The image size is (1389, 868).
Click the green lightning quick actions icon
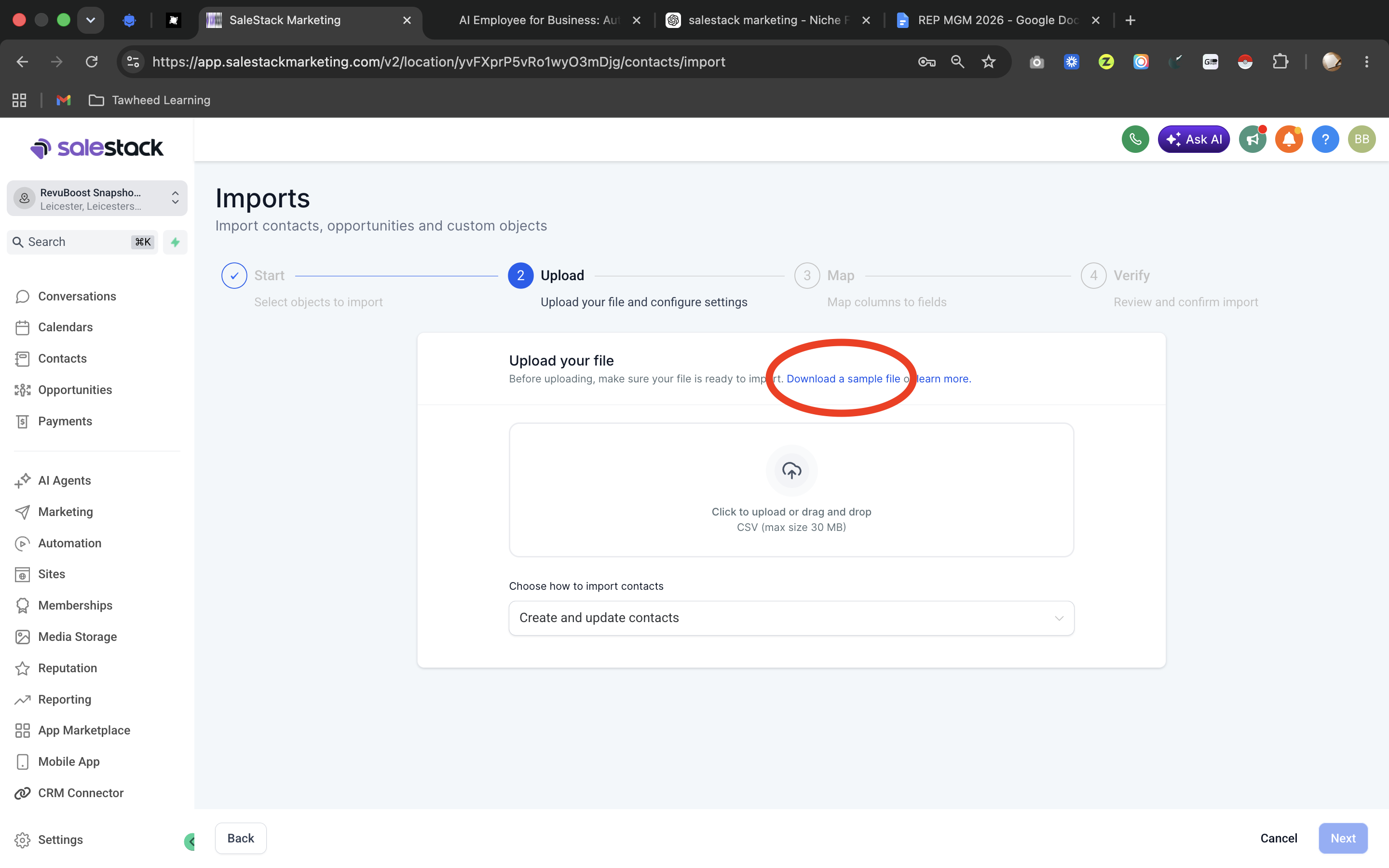coord(175,242)
